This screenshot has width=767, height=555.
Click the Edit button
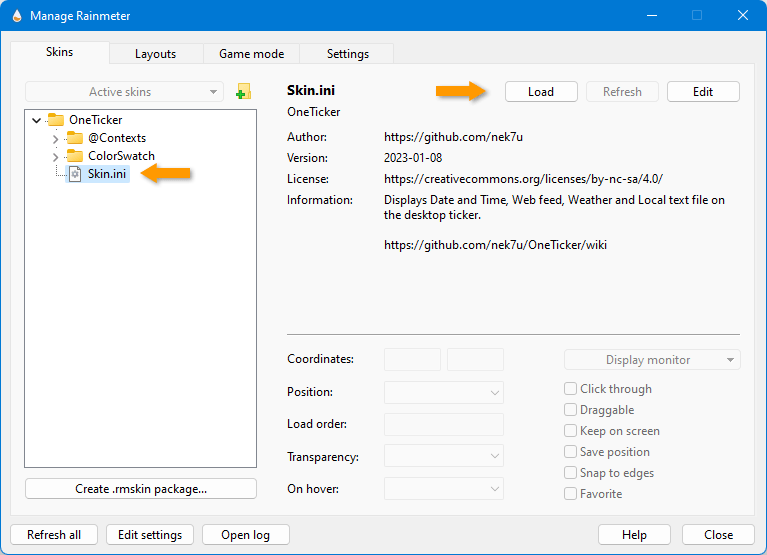point(703,91)
